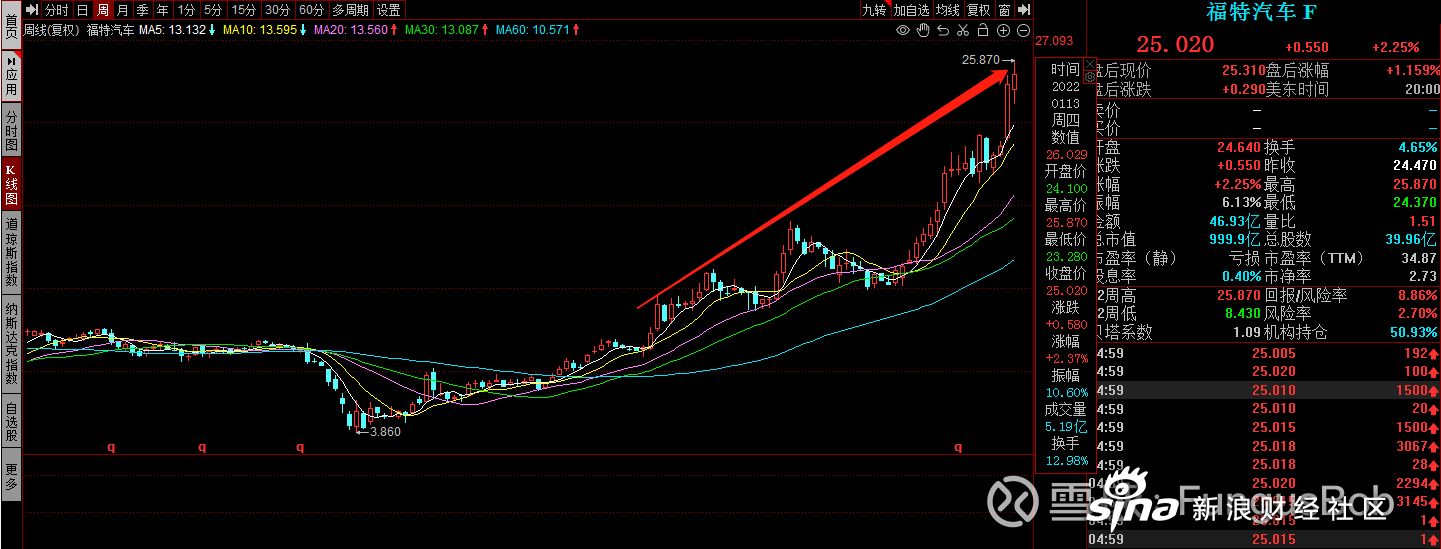The width and height of the screenshot is (1441, 549).
Task: Click the MA30: 13.087 indicator label
Action: [x=441, y=31]
